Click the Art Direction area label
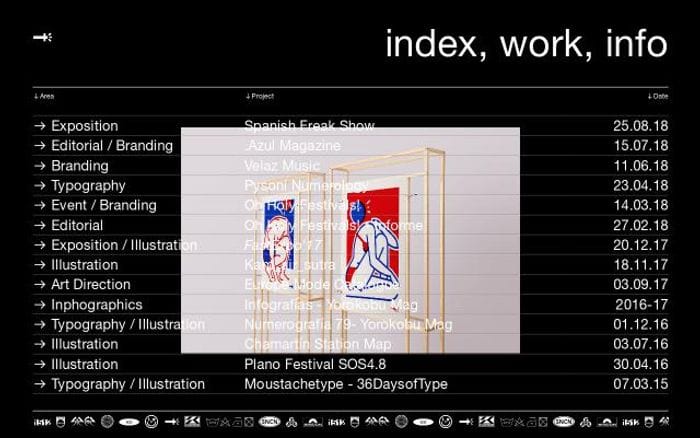The height and width of the screenshot is (438, 700). click(91, 284)
